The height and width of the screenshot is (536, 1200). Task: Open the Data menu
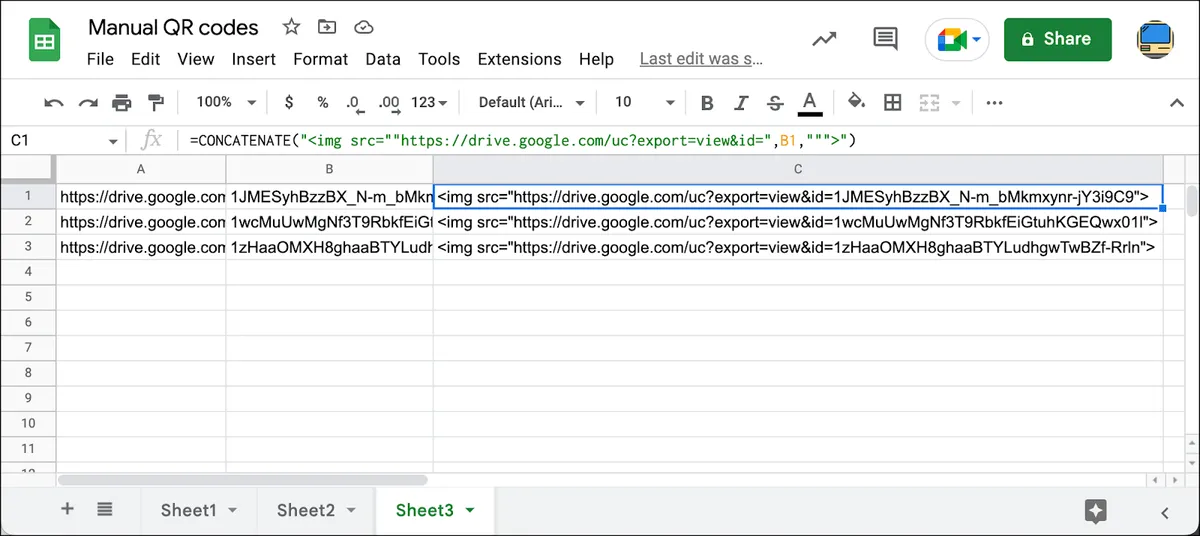(383, 59)
